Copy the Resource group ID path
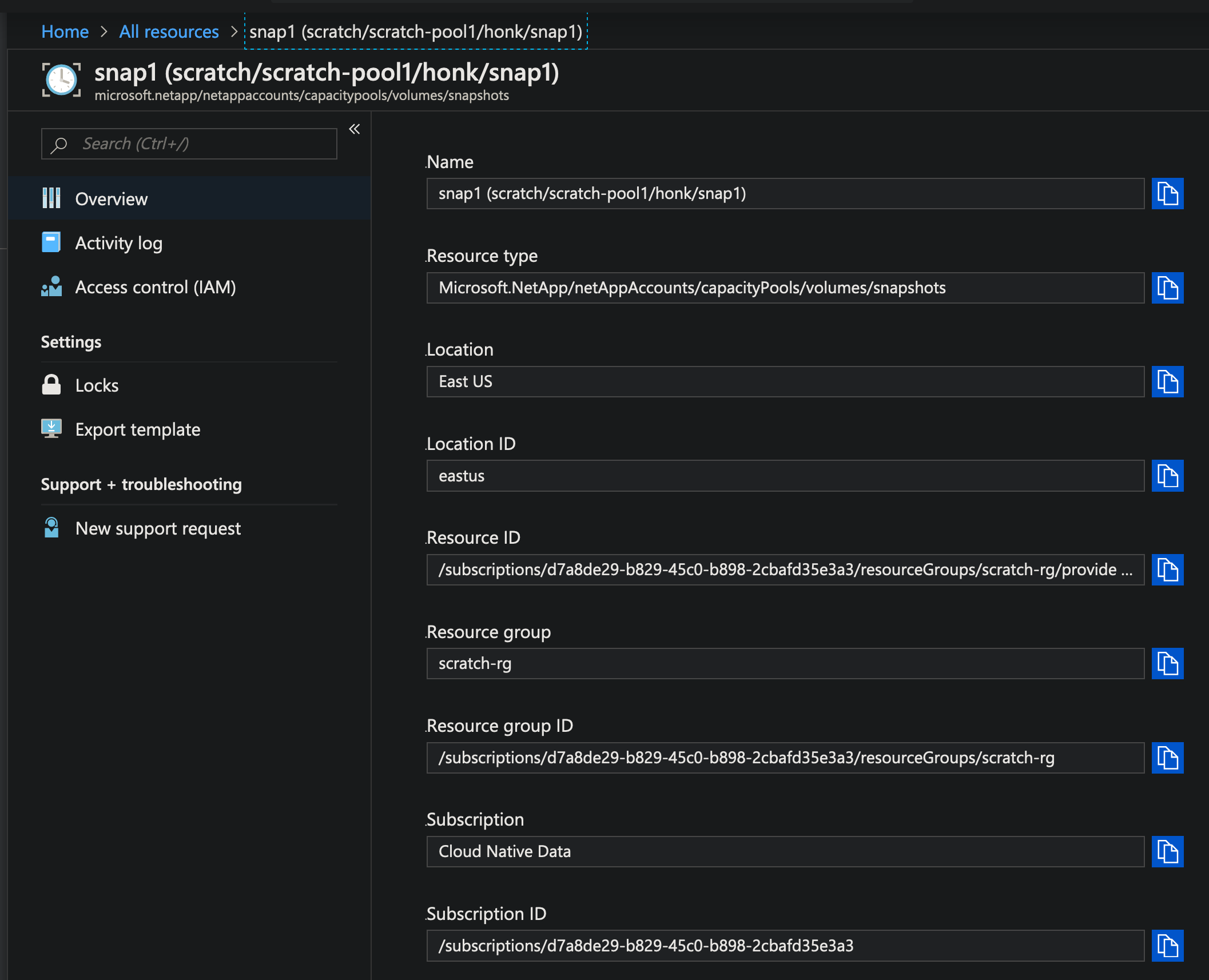 pyautogui.click(x=1168, y=758)
